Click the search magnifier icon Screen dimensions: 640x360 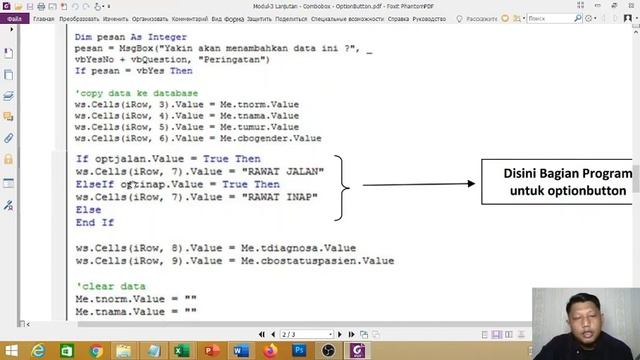[578, 18]
